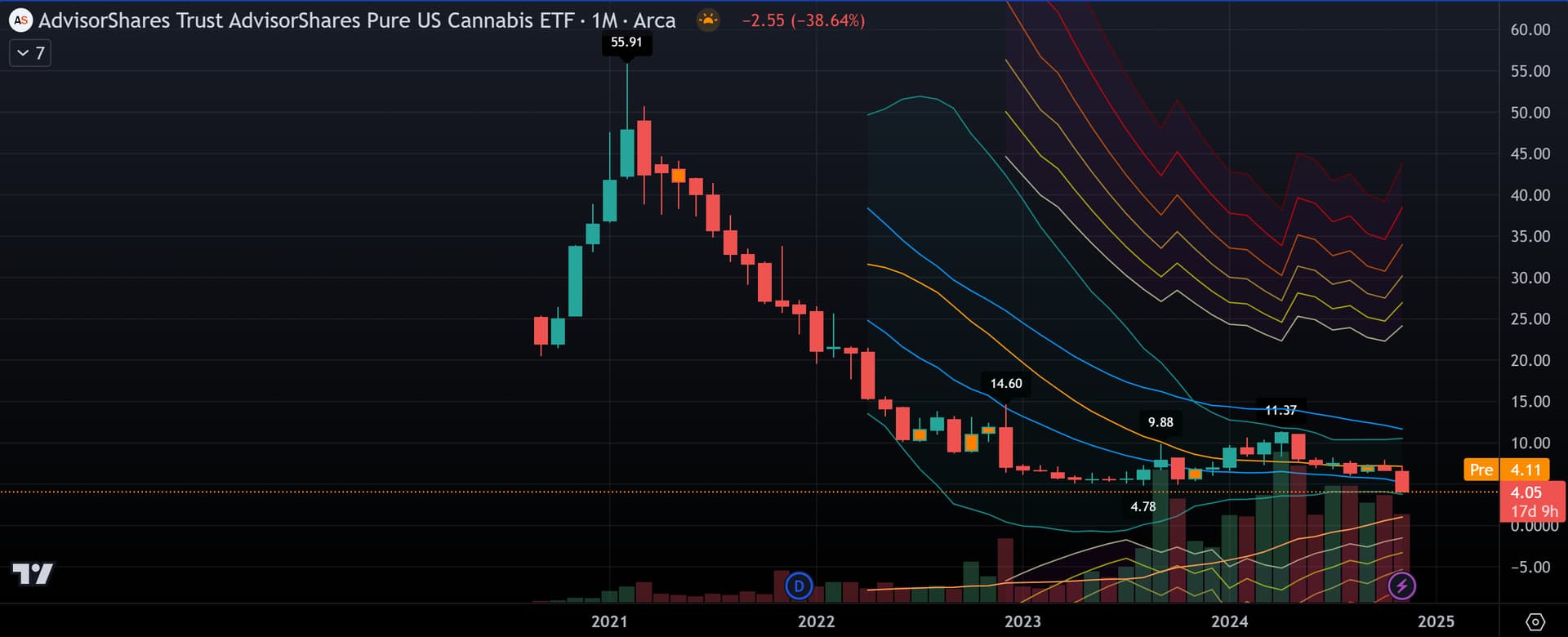
Task: Click the 2023 label on time axis
Action: [x=1022, y=621]
